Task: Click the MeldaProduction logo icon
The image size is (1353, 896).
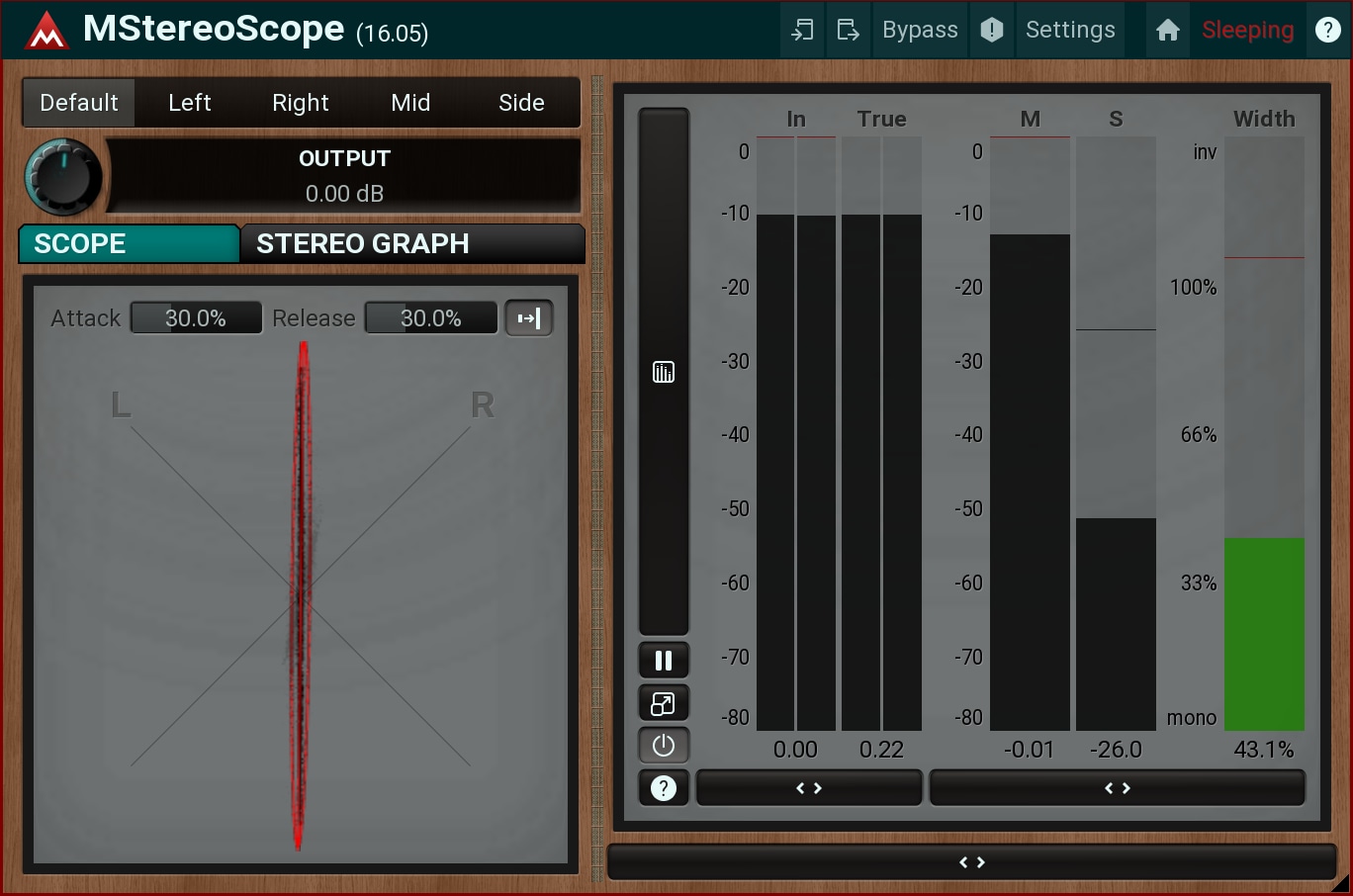Action: 46,31
